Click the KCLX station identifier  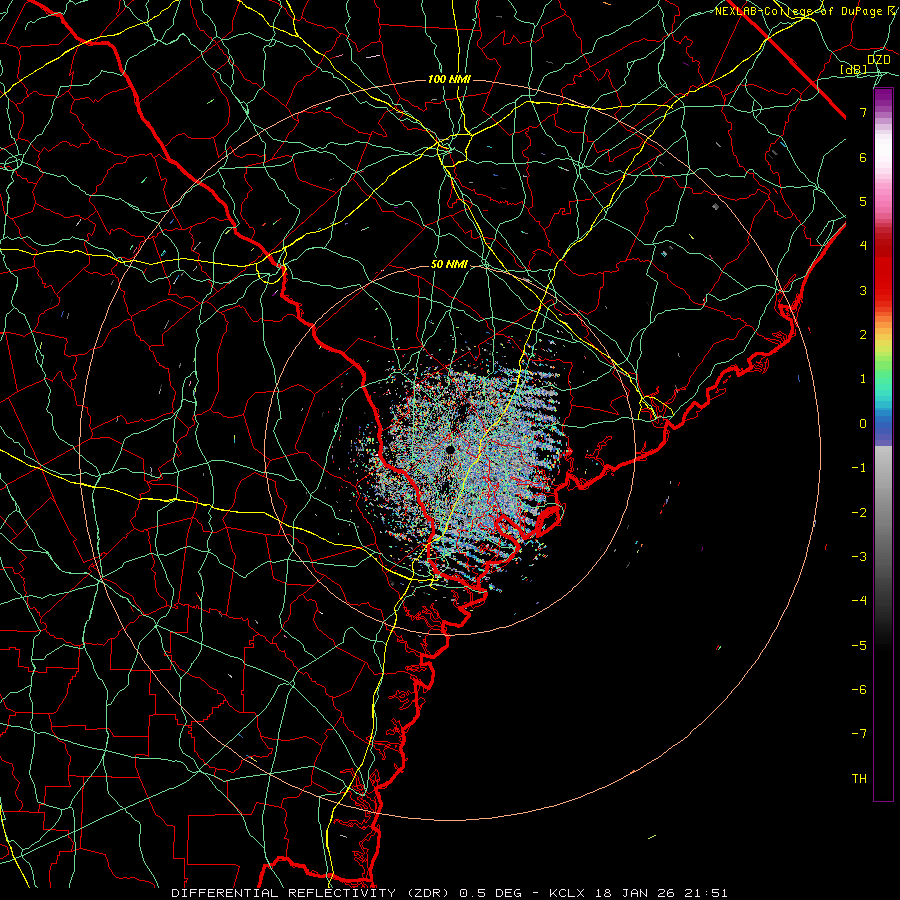[x=568, y=893]
